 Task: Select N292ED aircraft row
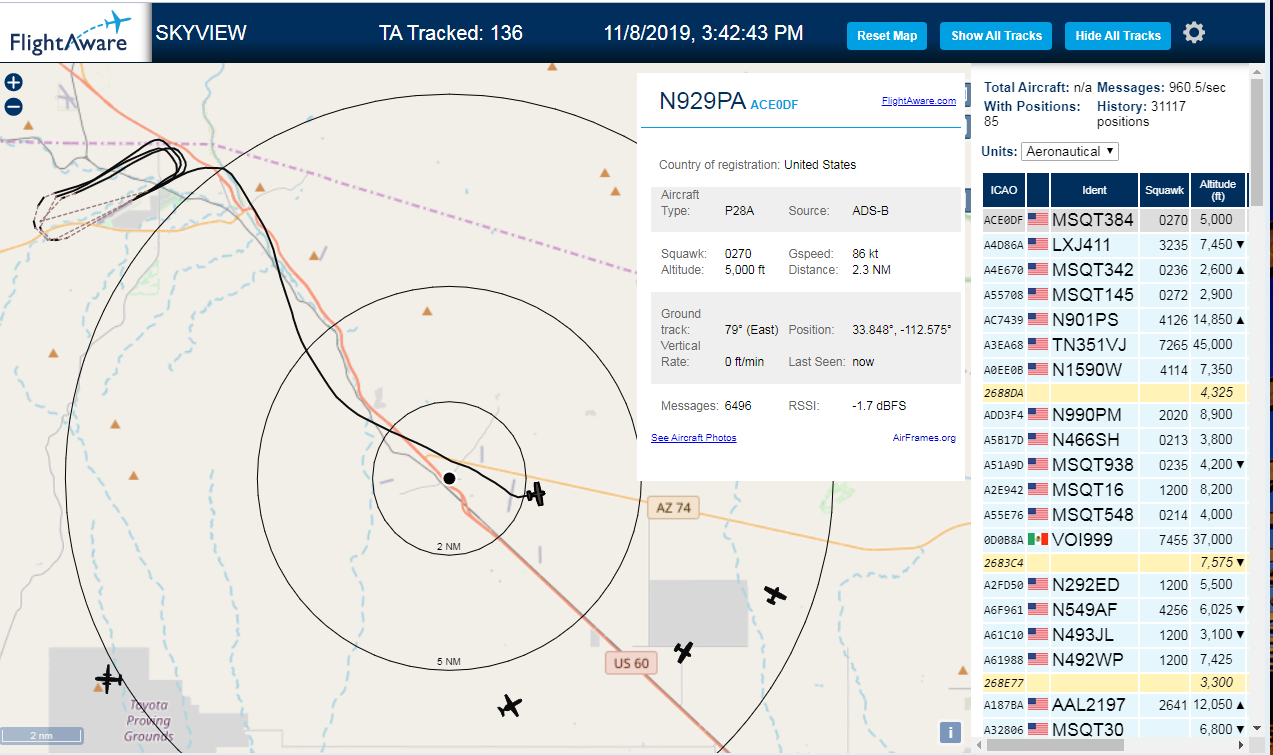tap(1114, 585)
